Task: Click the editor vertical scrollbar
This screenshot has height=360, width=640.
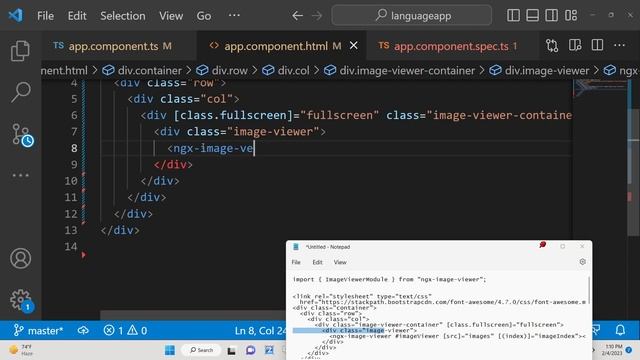Action: [x=633, y=171]
